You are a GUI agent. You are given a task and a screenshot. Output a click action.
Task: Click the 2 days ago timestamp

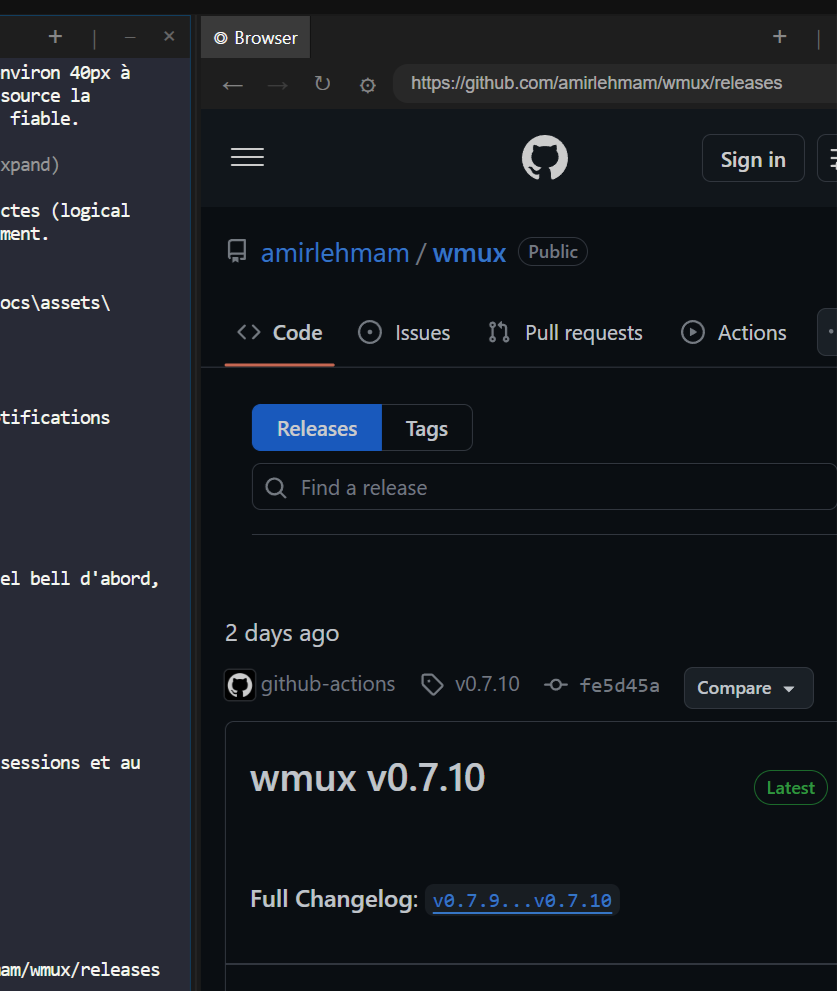point(282,633)
